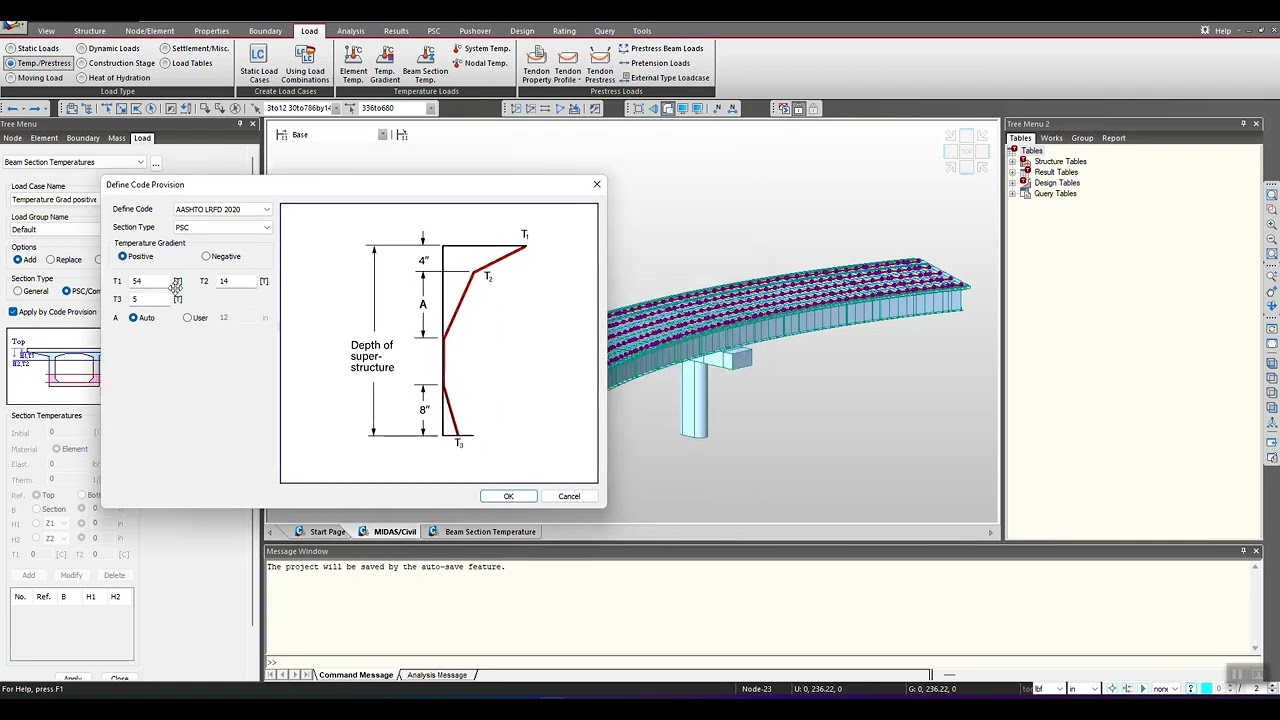The height and width of the screenshot is (720, 1280).
Task: Open the Tendon Prestress tool
Action: 600,63
